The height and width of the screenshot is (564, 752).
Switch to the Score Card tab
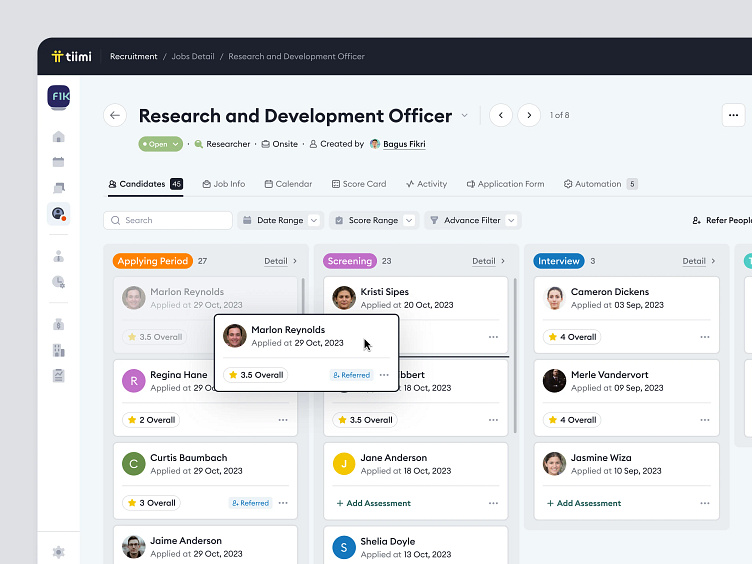tap(359, 184)
